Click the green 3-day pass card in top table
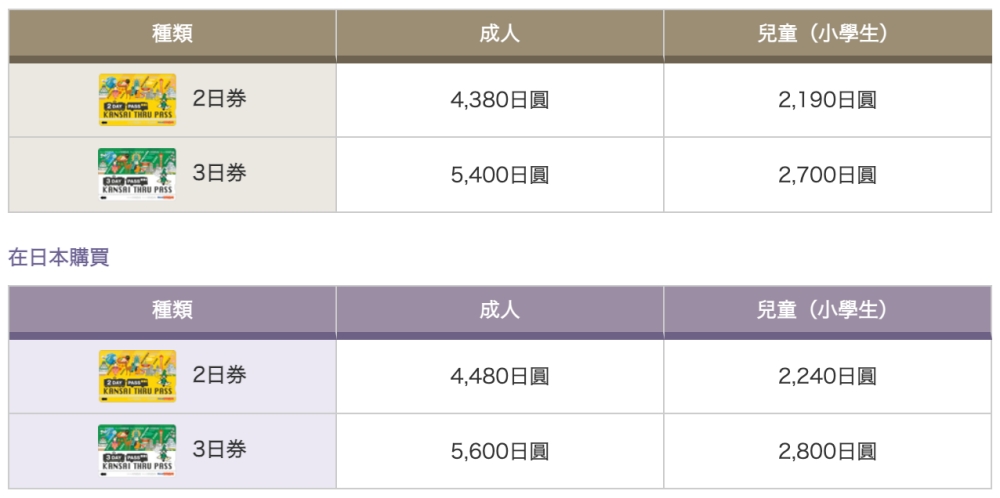The image size is (1000, 498). coord(137,174)
